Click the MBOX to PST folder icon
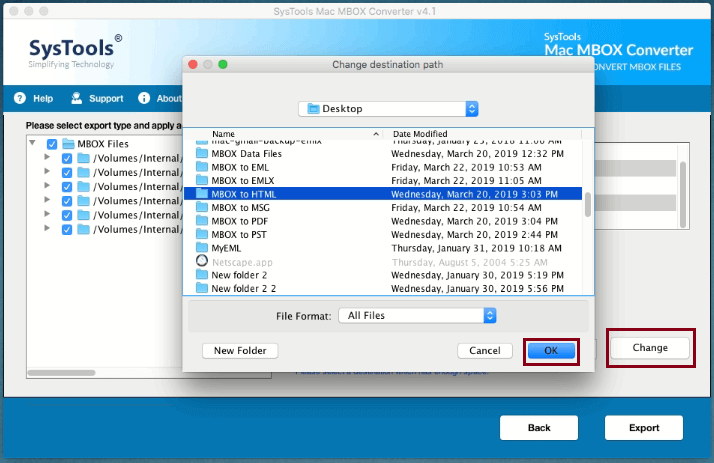Image resolution: width=714 pixels, height=463 pixels. click(202, 234)
